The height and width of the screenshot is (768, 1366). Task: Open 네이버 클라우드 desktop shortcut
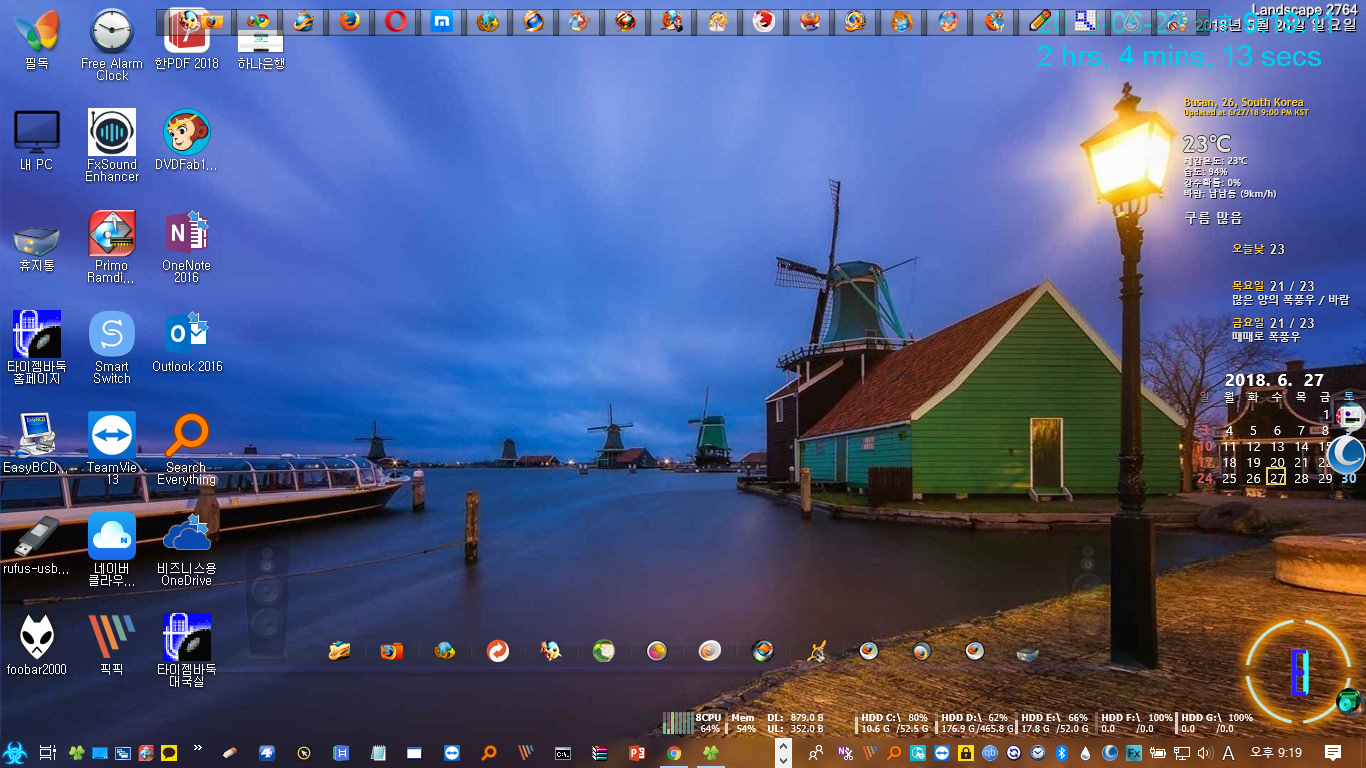click(x=112, y=549)
